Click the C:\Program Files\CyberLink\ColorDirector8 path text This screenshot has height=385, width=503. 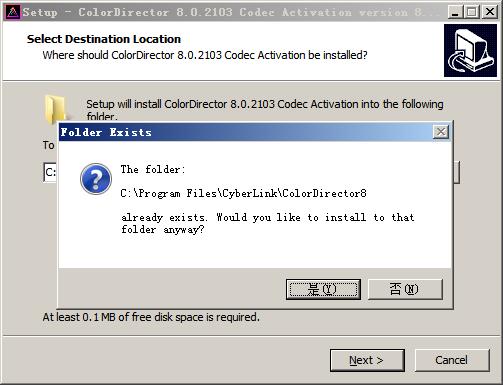click(x=244, y=193)
